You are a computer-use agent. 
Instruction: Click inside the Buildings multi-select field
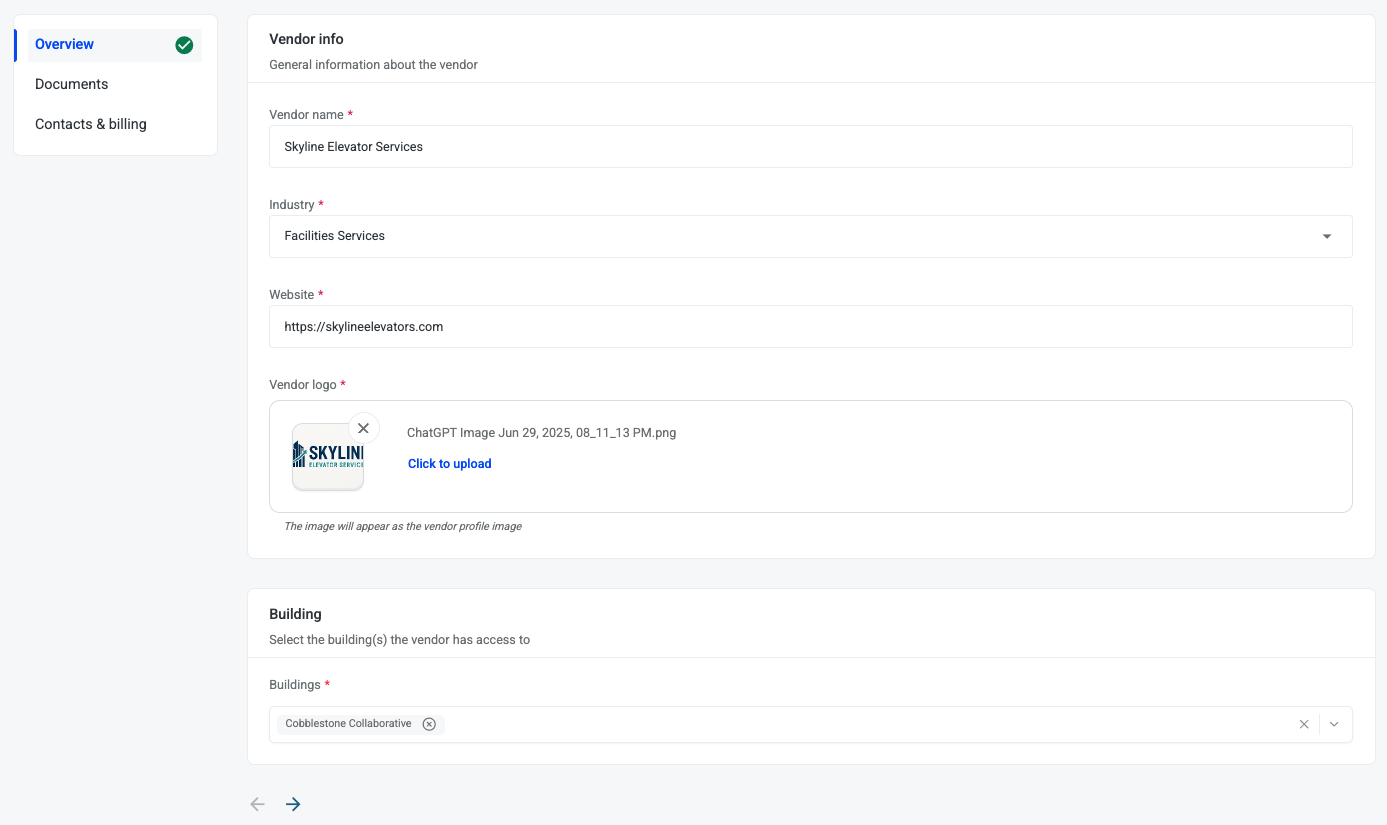tap(850, 724)
